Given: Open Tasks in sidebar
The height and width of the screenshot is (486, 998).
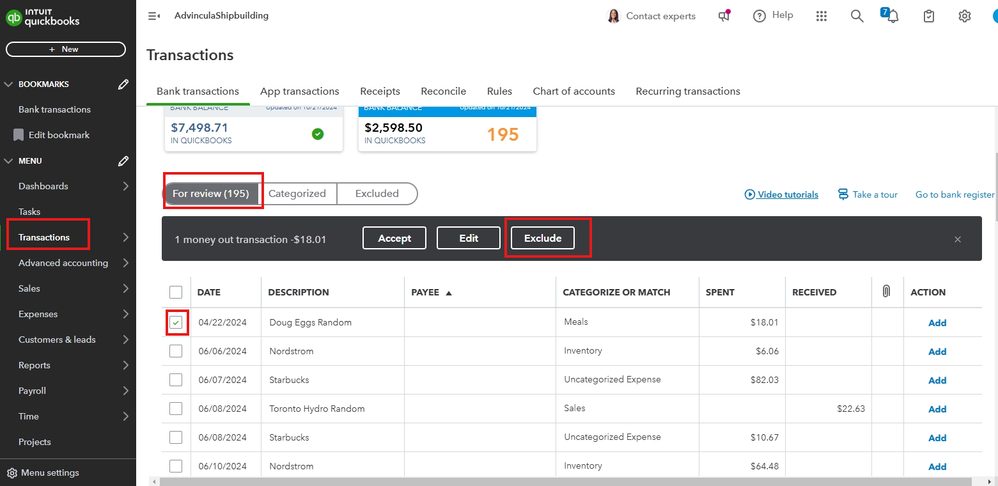Looking at the screenshot, I should [29, 212].
